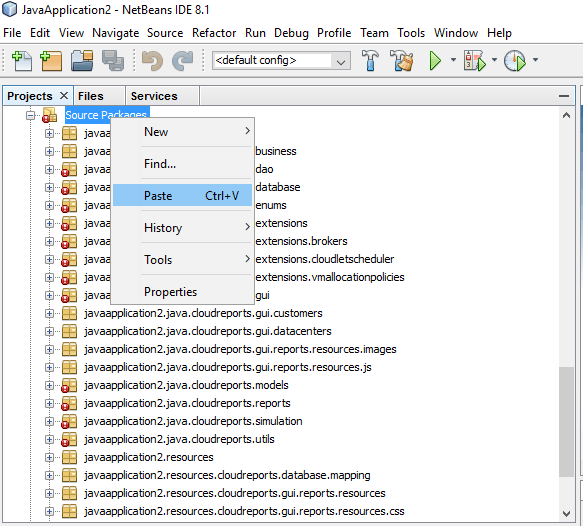The image size is (583, 526).
Task: Collapse the Source Packages tree node
Action: pos(30,115)
